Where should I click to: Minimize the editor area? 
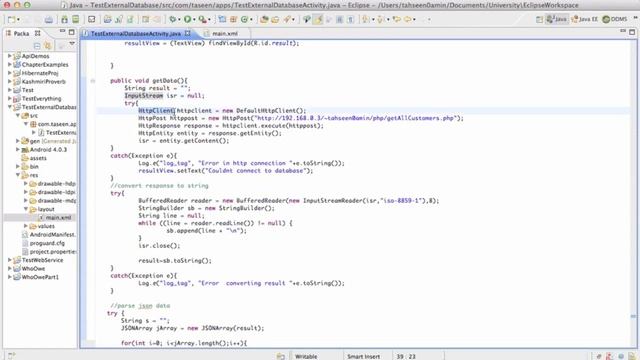[623, 31]
